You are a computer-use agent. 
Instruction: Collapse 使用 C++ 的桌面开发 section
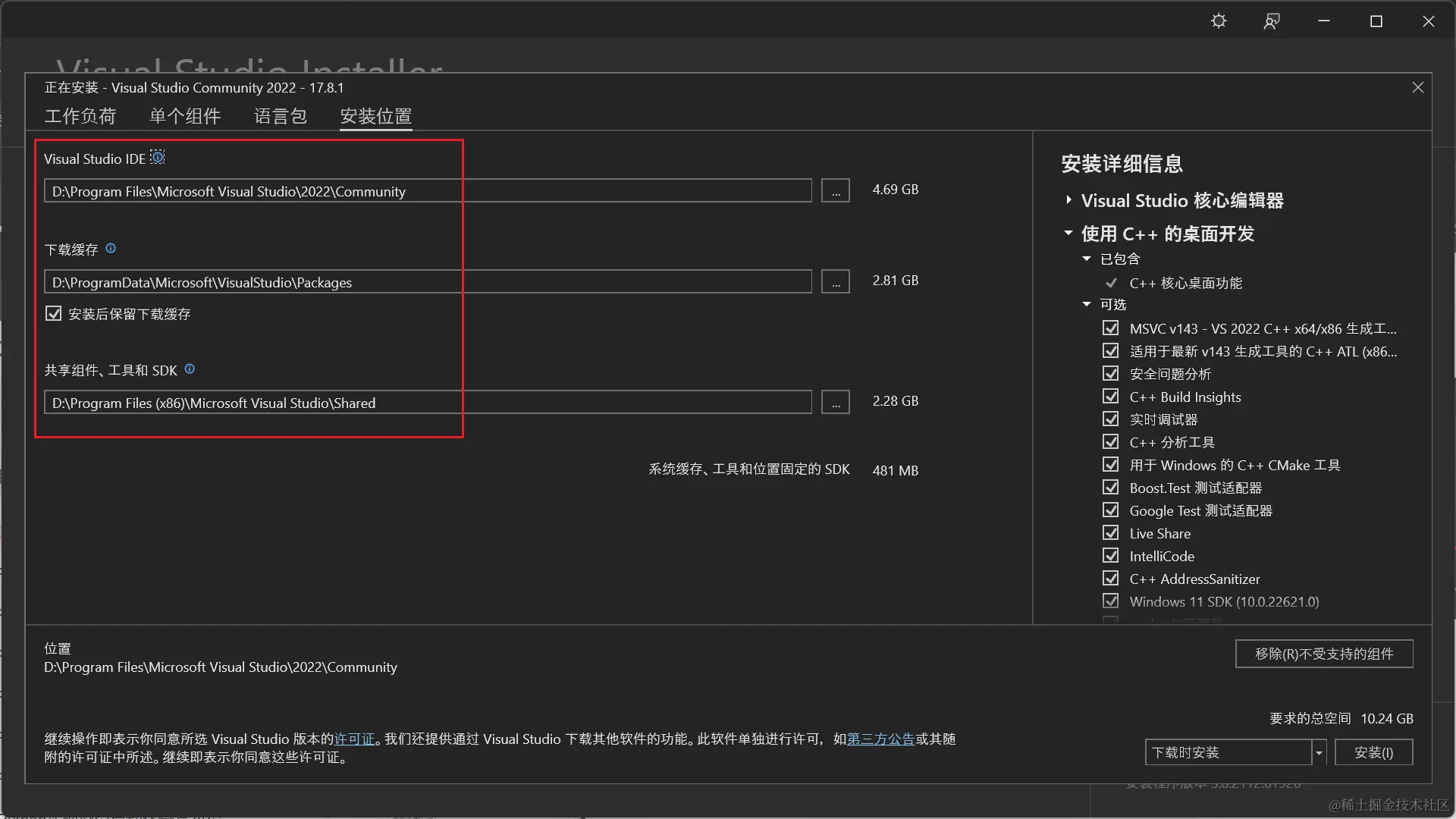coord(1068,233)
